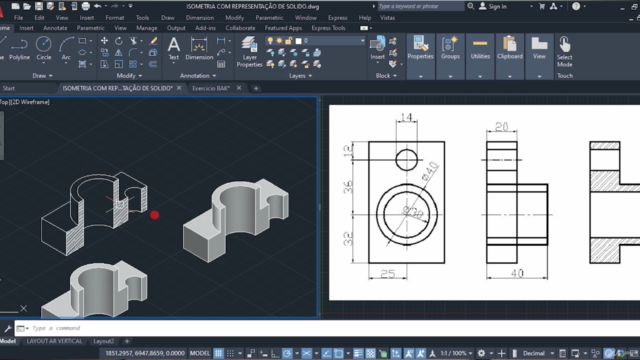This screenshot has height=360, width=640.
Task: Expand the Layers panel
Action: [300, 76]
